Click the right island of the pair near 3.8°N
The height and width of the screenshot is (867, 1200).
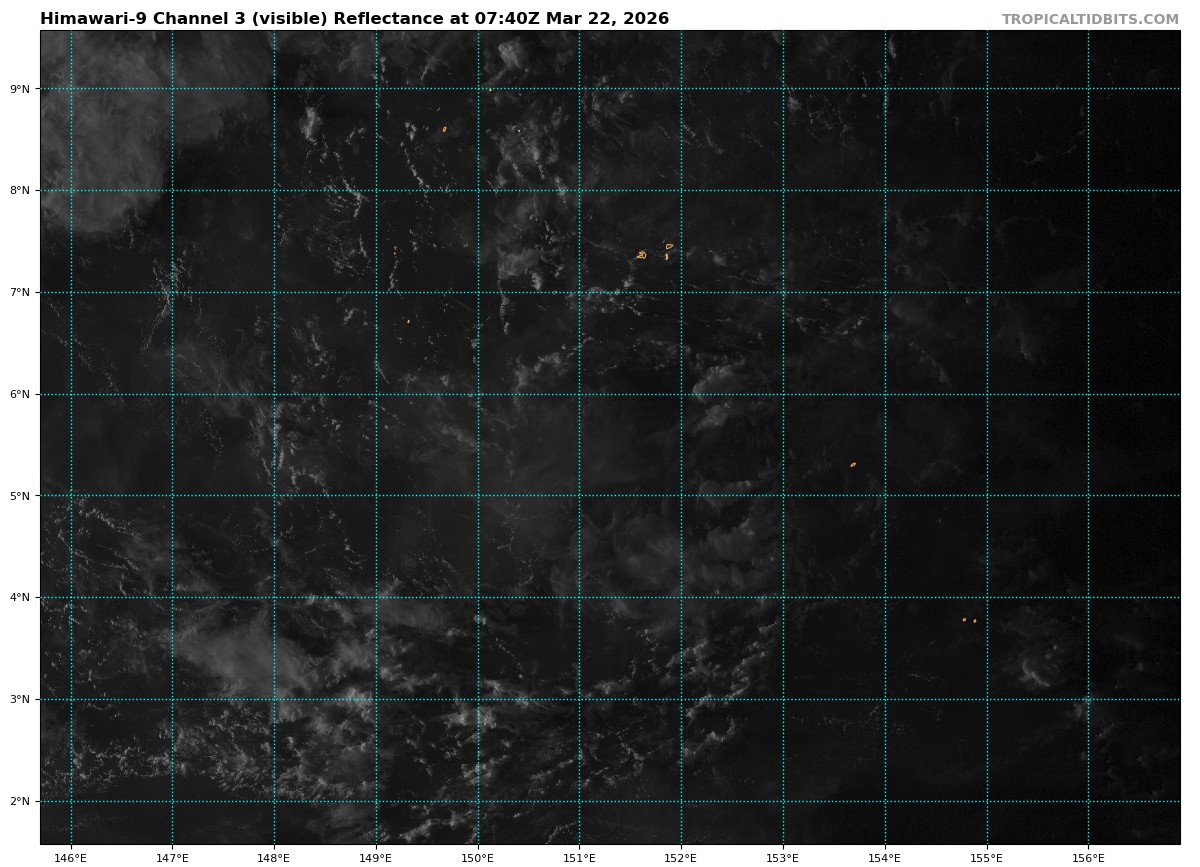[x=975, y=620]
